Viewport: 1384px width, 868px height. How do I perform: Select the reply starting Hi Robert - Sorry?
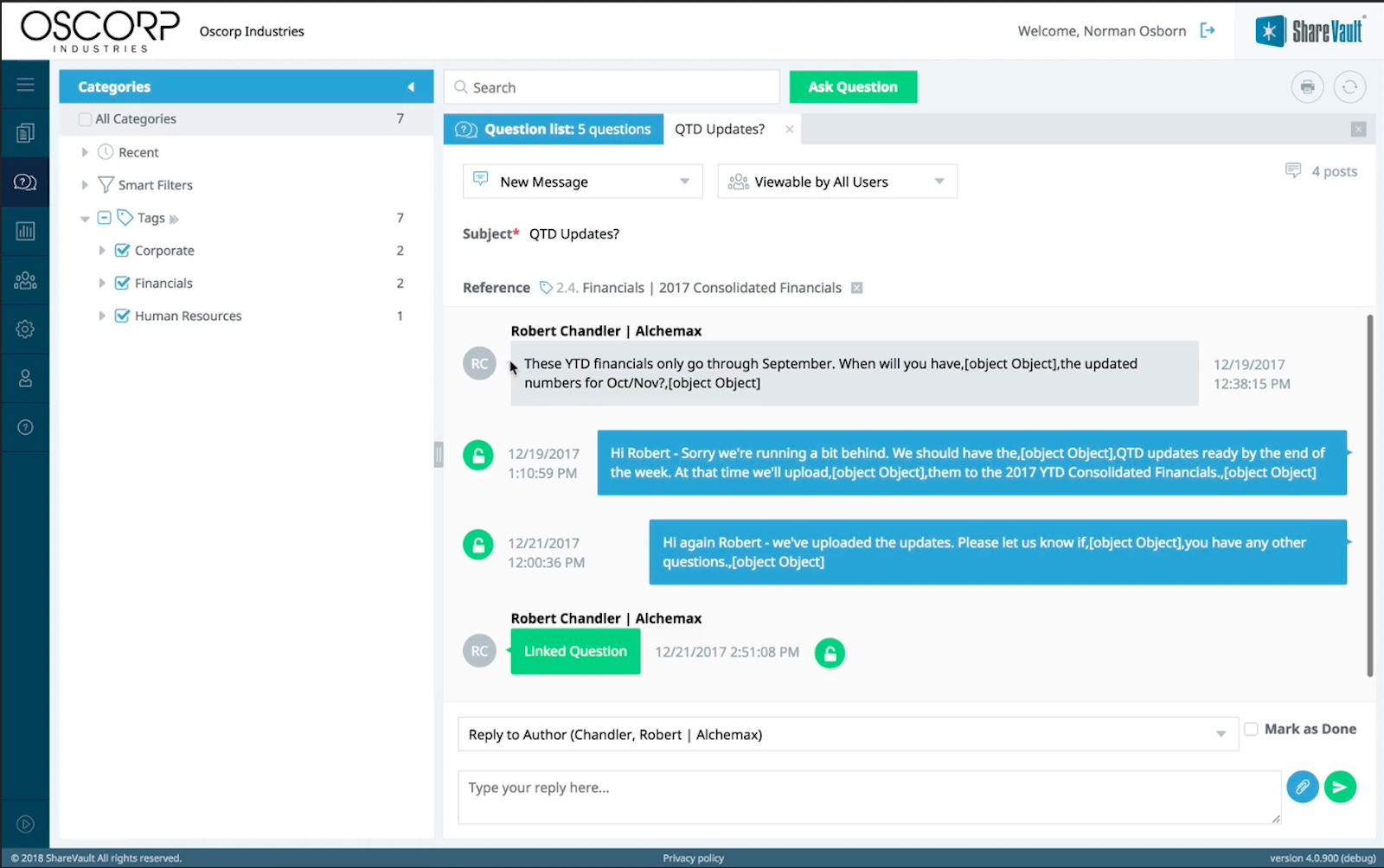[972, 463]
